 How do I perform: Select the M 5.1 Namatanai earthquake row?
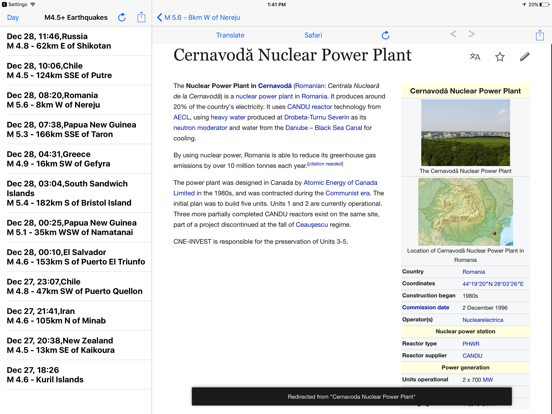(x=76, y=227)
